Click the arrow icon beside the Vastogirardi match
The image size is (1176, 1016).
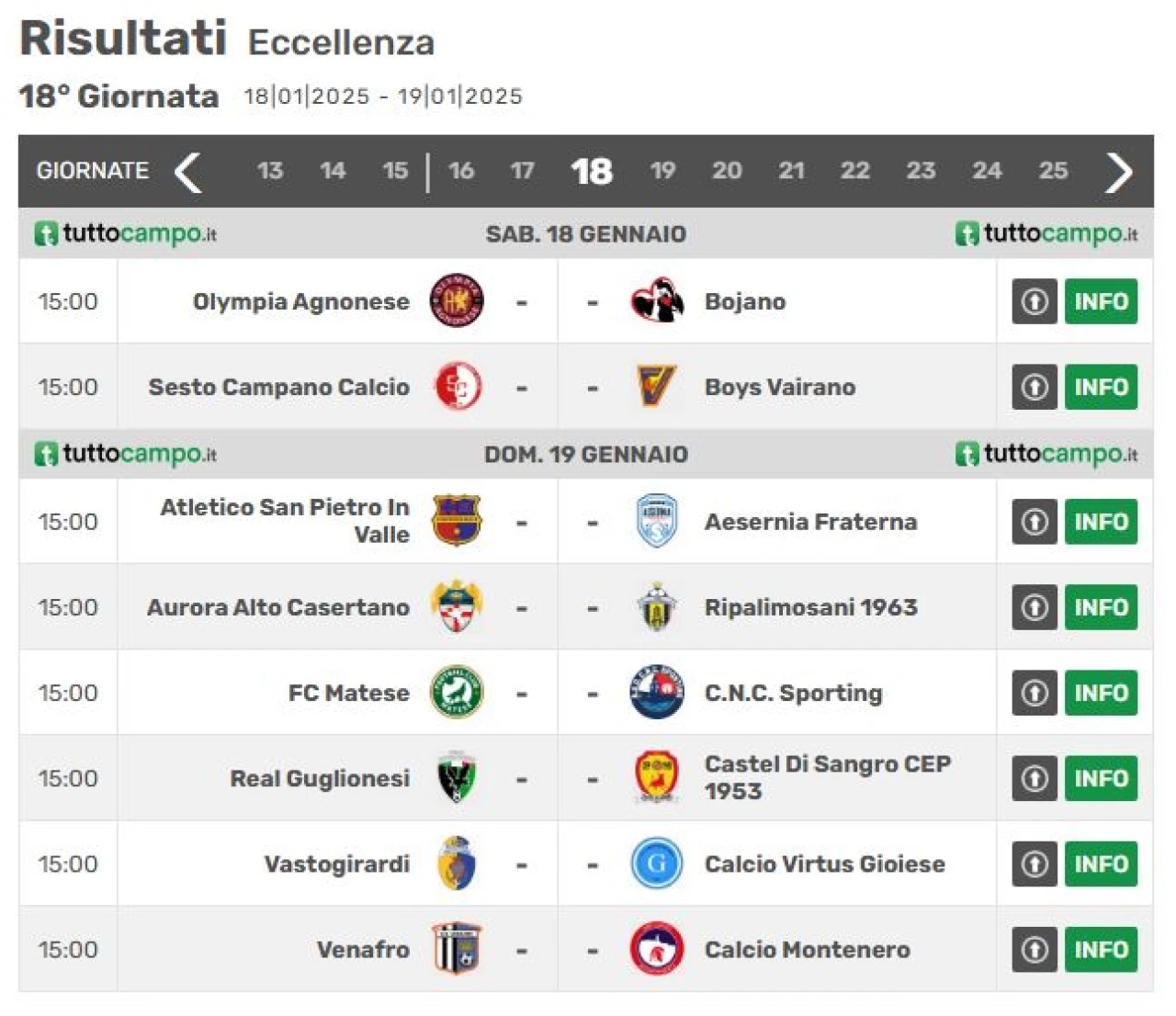click(x=1035, y=864)
